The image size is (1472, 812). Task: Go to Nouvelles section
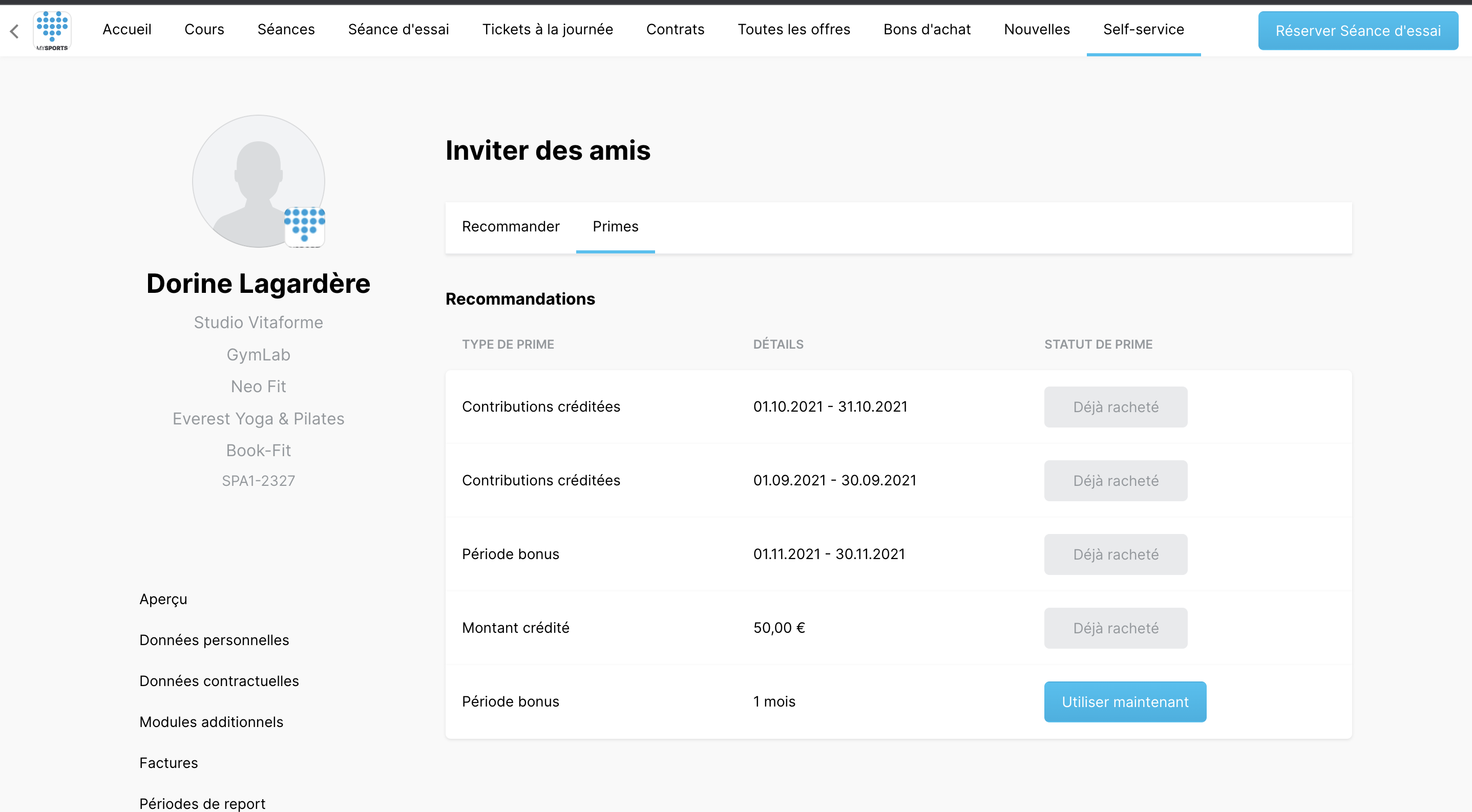tap(1037, 29)
